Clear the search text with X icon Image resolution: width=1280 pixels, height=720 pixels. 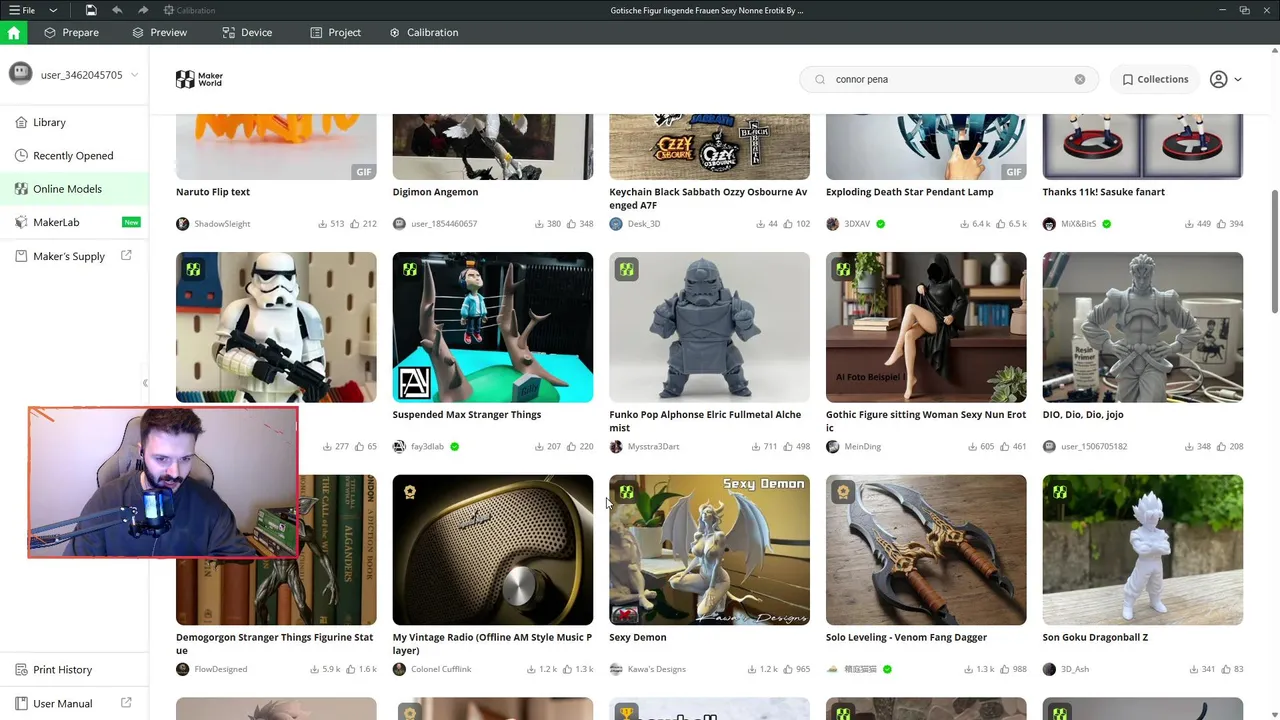tap(1080, 79)
